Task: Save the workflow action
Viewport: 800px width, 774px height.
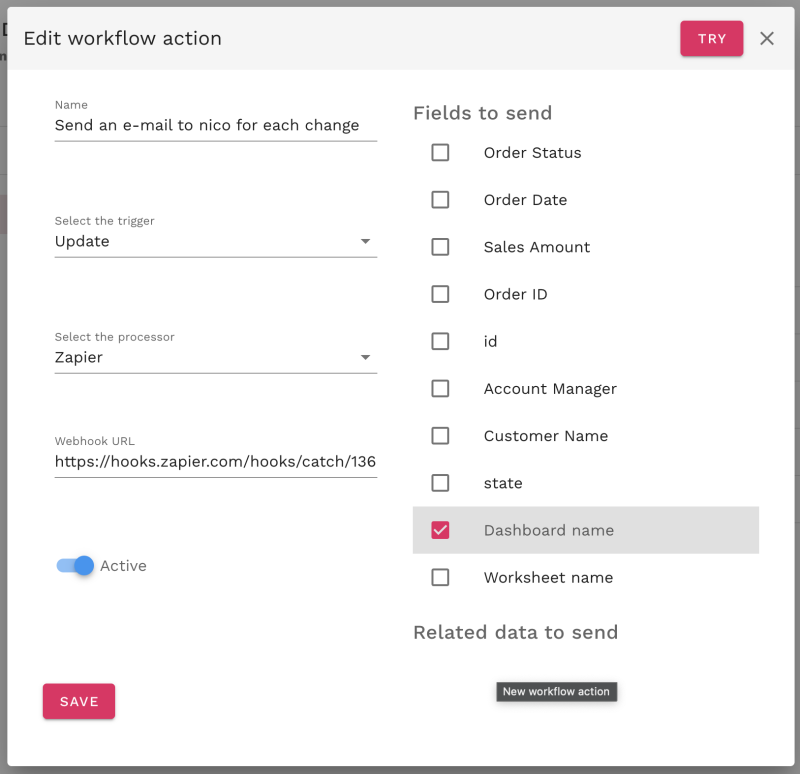Action: tap(78, 701)
